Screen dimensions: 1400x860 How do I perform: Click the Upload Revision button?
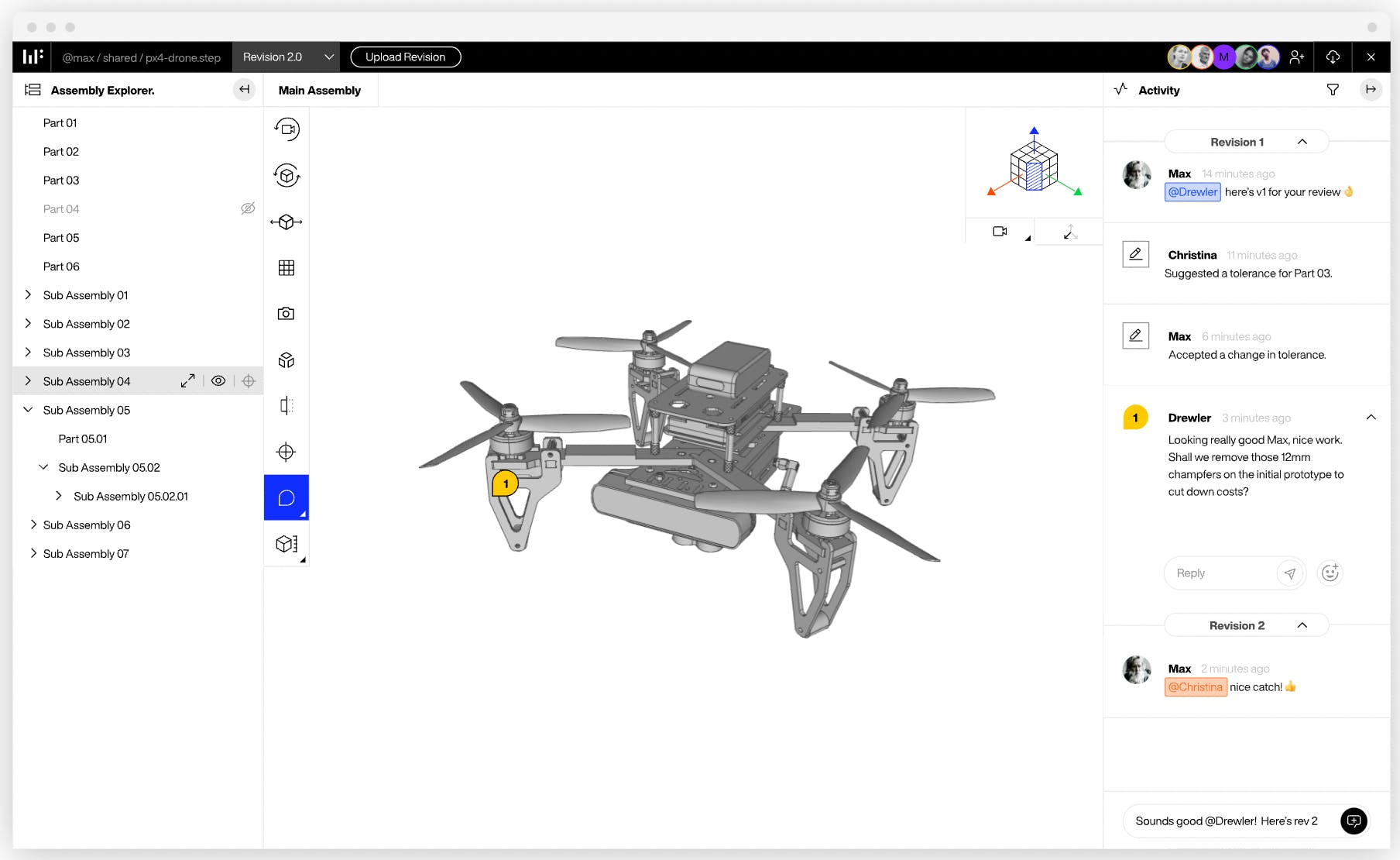406,57
